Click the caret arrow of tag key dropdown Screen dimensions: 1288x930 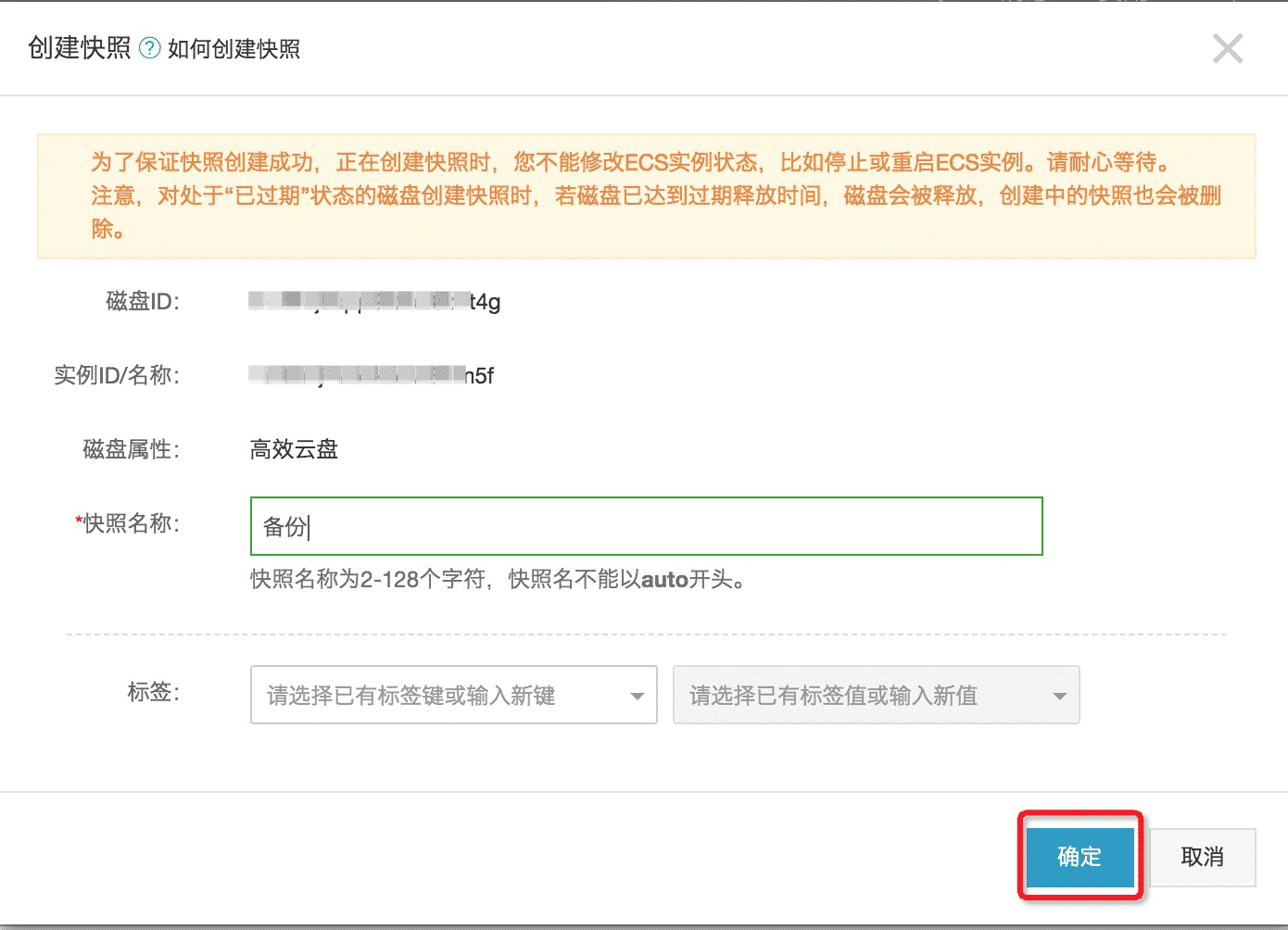(x=637, y=696)
